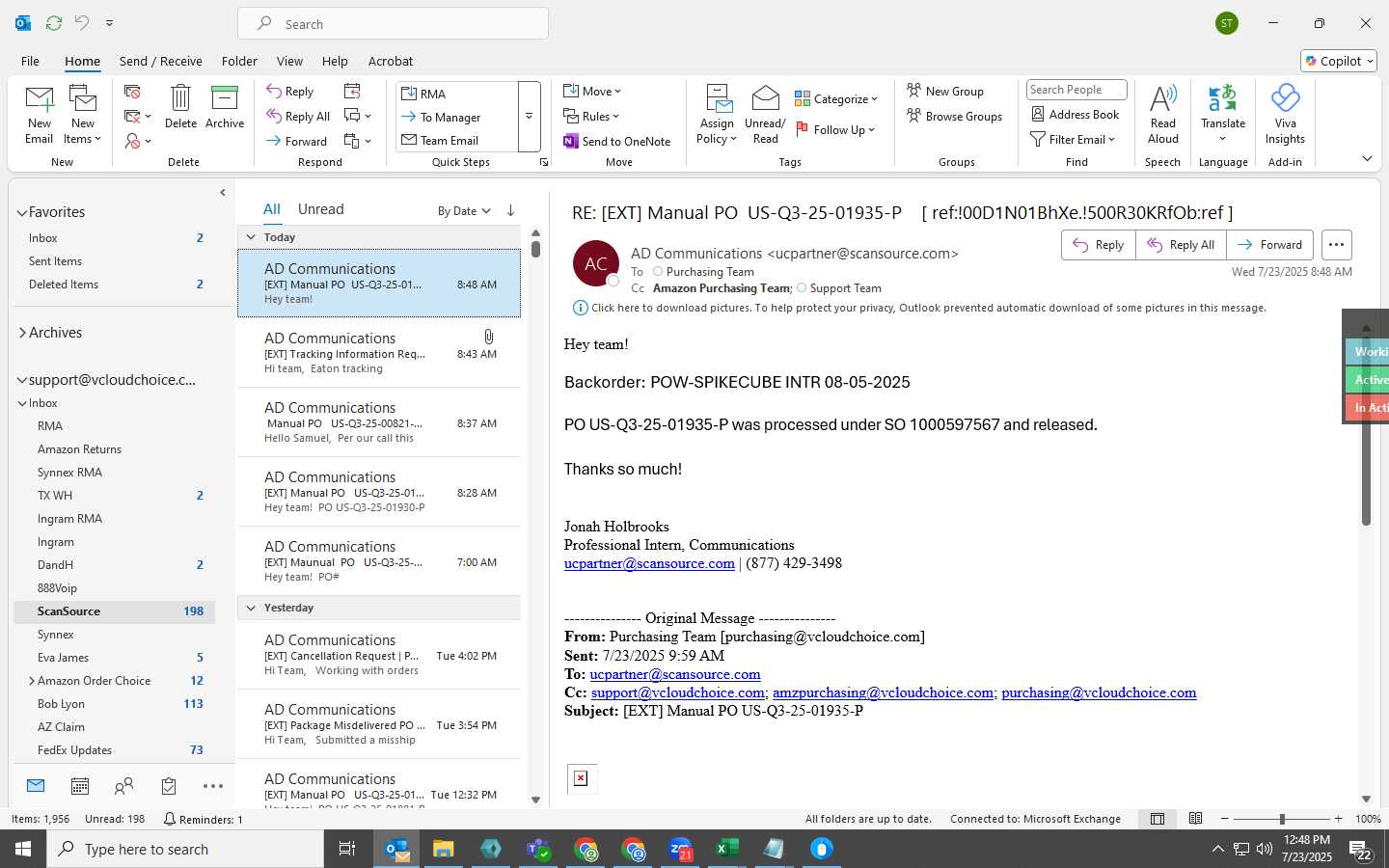Open the Send / Receive tab
Viewport: 1389px width, 868px height.
coord(161,61)
